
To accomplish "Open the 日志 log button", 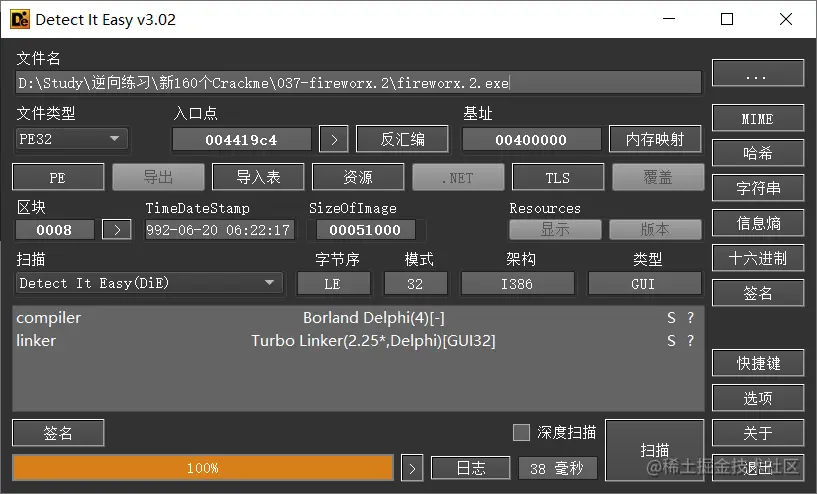I will [x=471, y=468].
